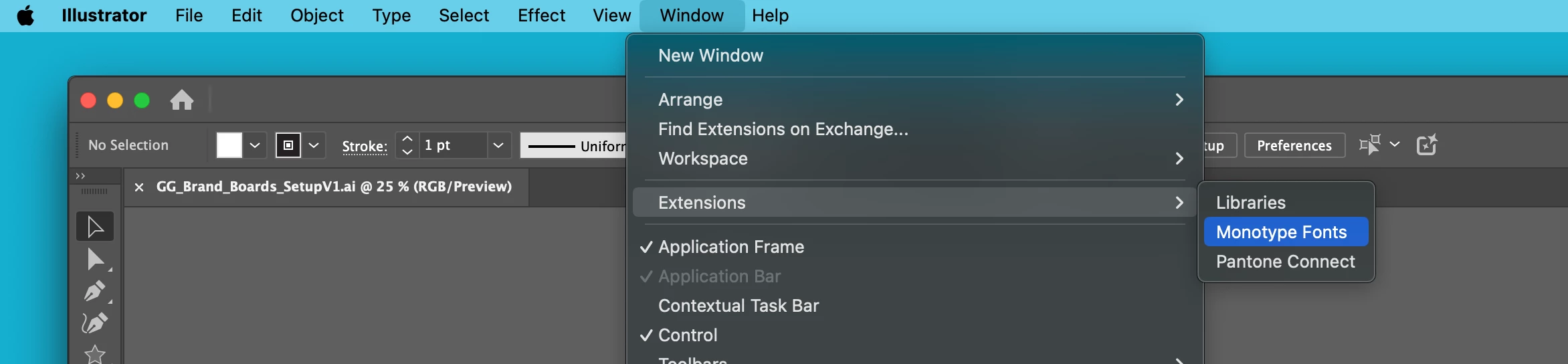Click the stroke weight 1 pt field
The height and width of the screenshot is (364, 1568).
pos(453,145)
